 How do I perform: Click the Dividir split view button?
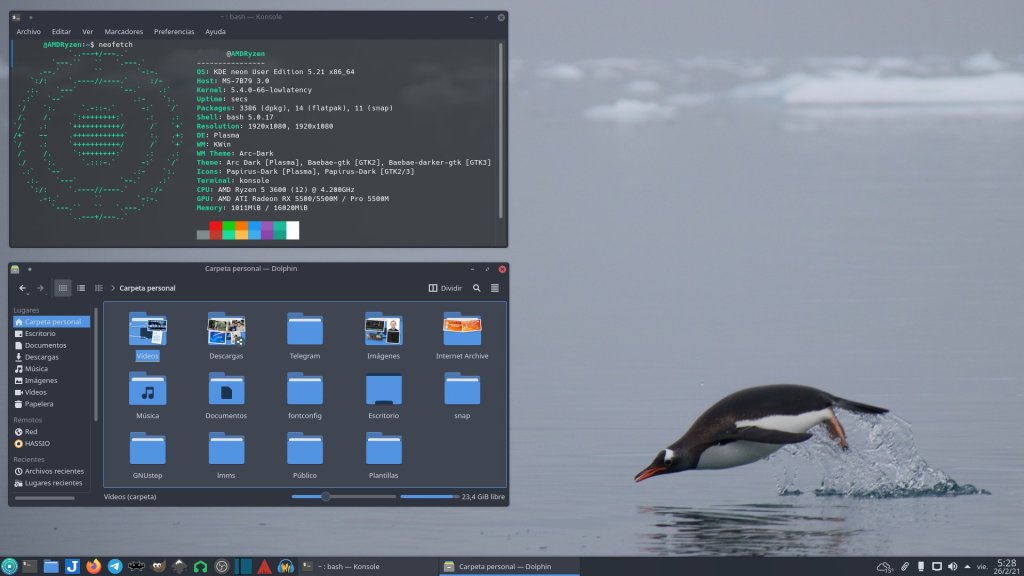pyautogui.click(x=446, y=288)
